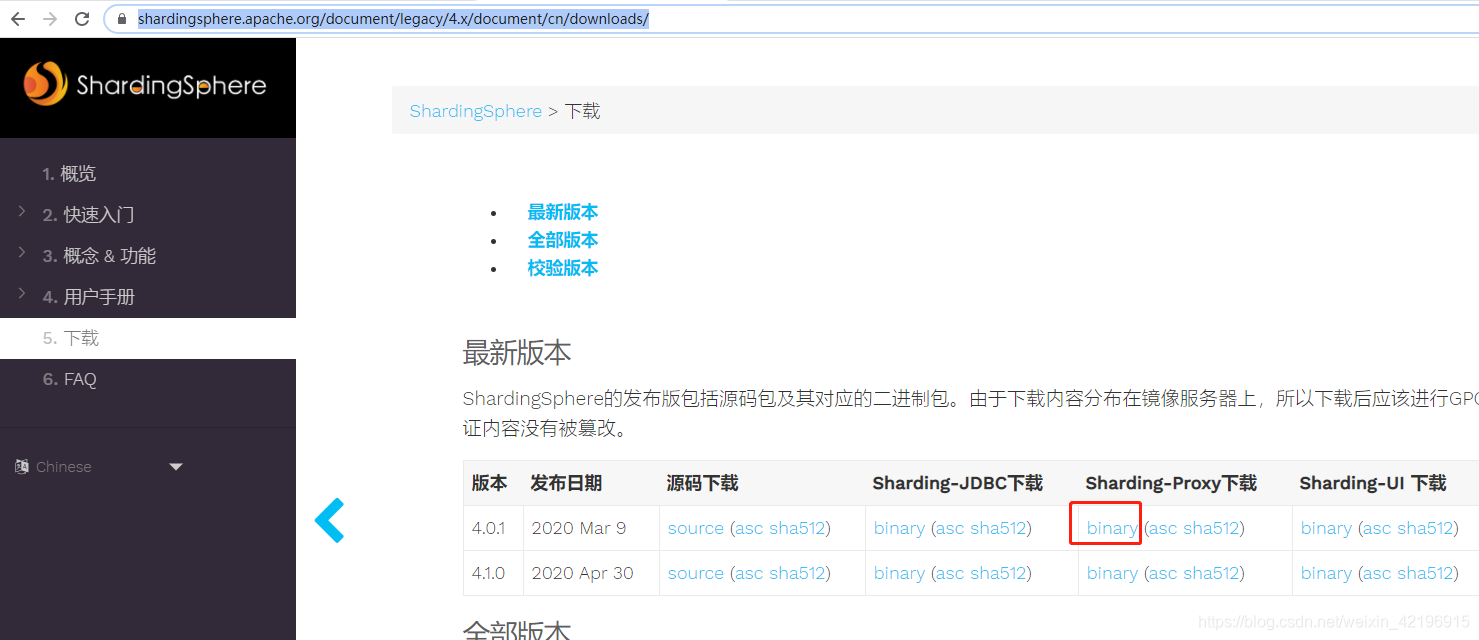Reload the page with refresh icon
This screenshot has width=1479, height=640.
[x=82, y=19]
